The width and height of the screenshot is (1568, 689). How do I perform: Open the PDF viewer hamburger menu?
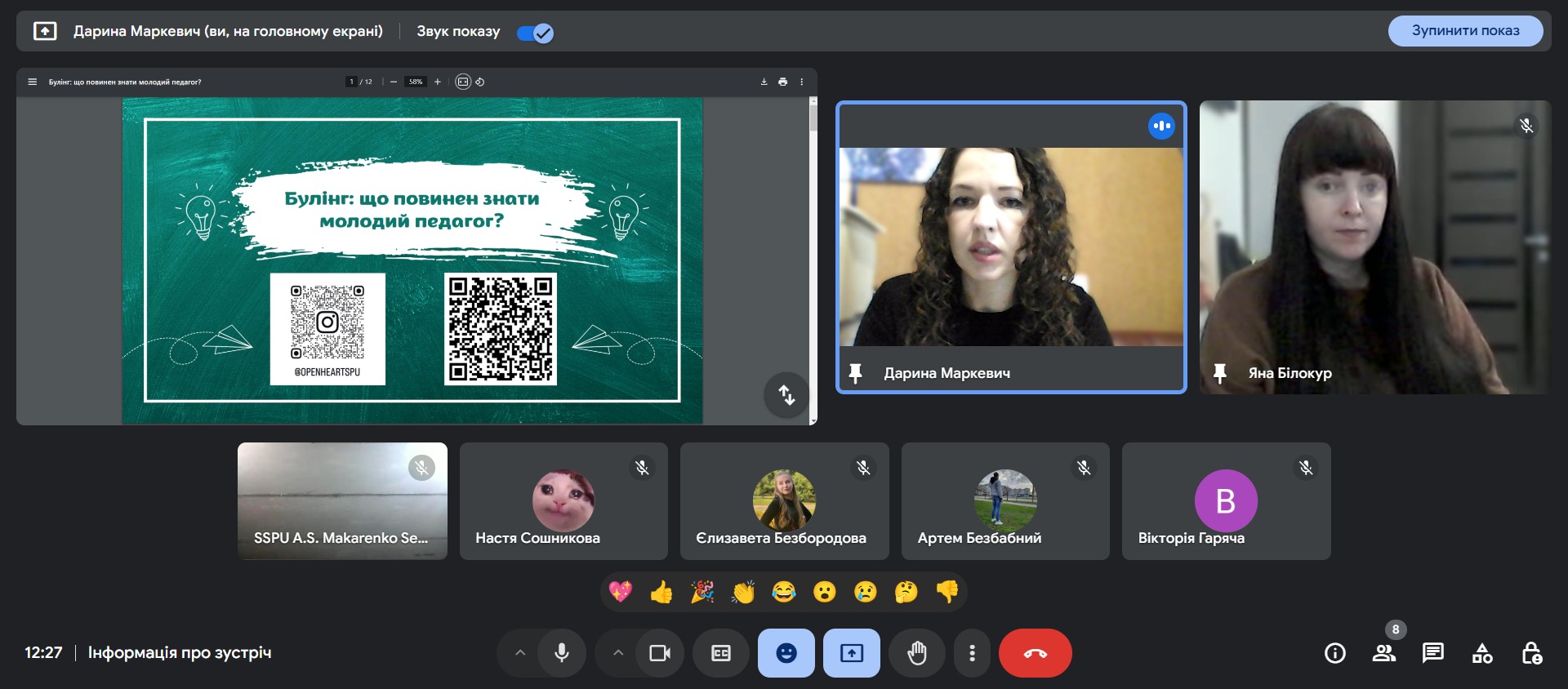pyautogui.click(x=33, y=82)
